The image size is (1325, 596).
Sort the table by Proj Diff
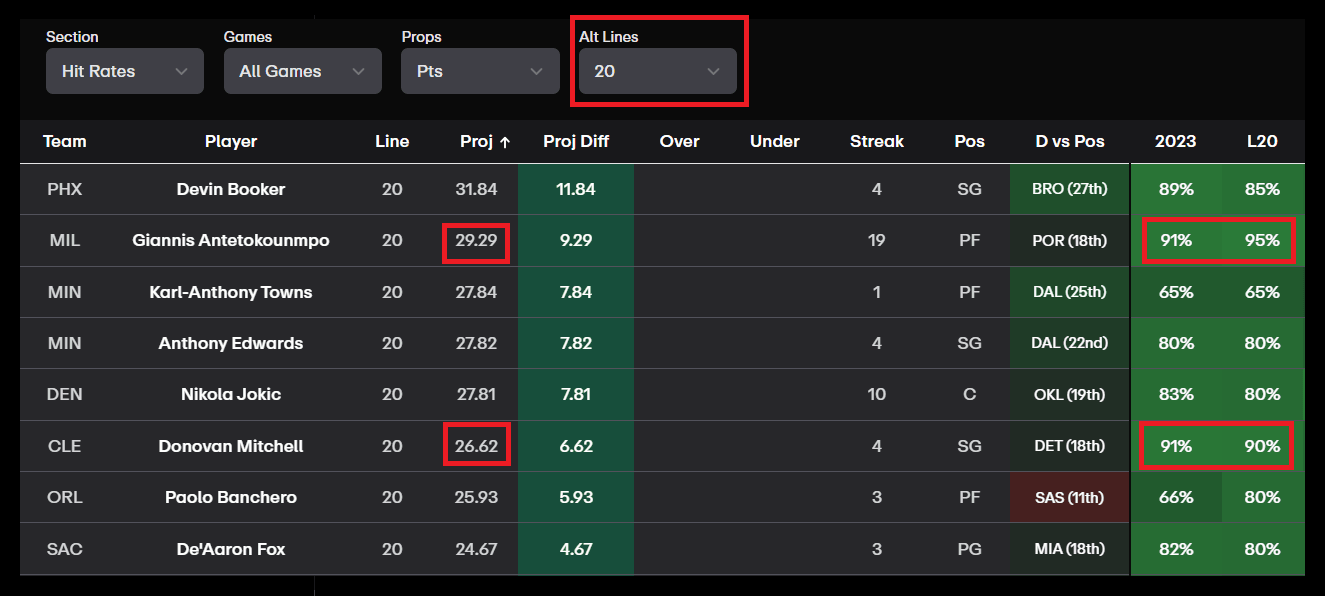point(576,142)
